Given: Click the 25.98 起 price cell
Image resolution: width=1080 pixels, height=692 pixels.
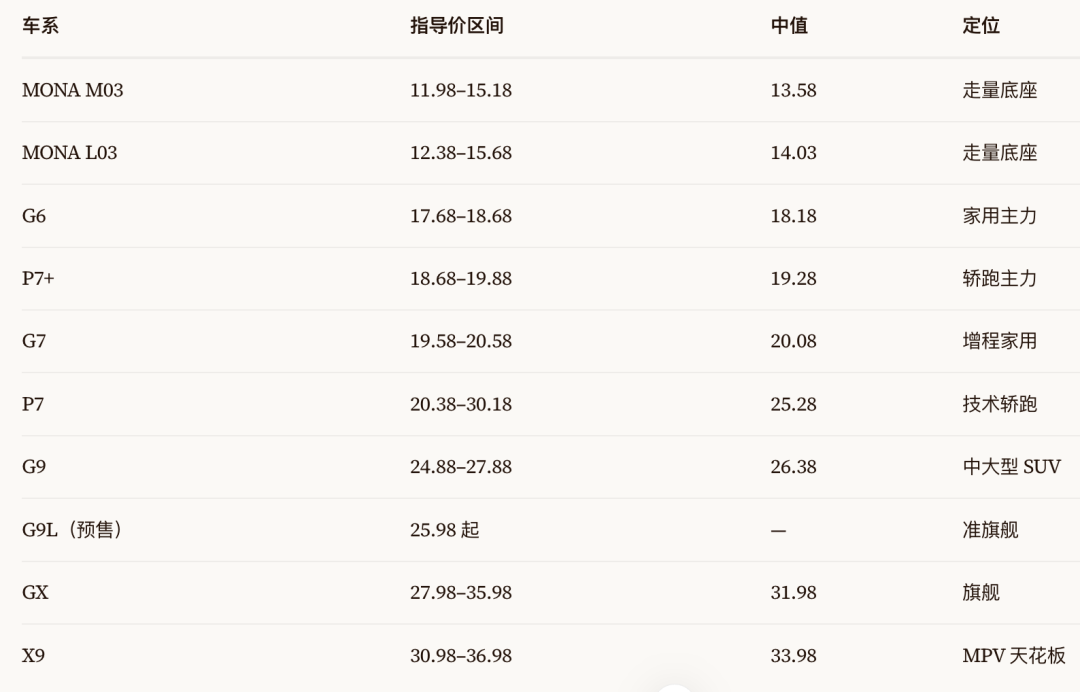Looking at the screenshot, I should pos(444,530).
